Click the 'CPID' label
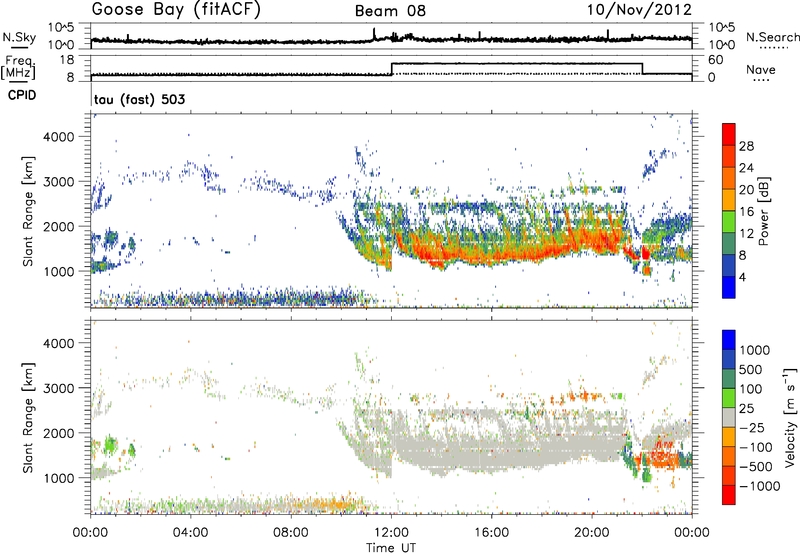 click(22, 95)
